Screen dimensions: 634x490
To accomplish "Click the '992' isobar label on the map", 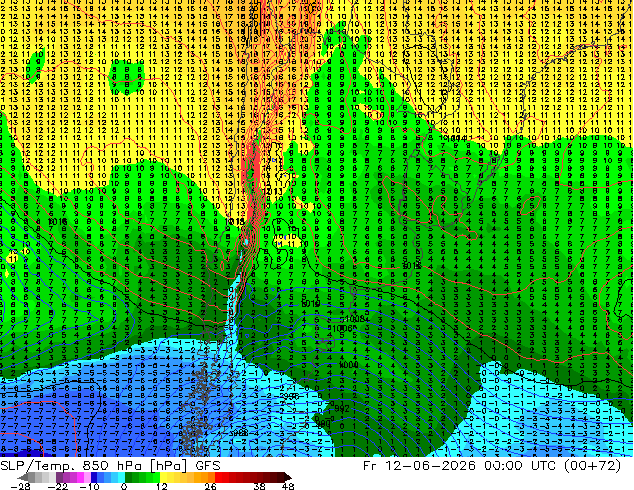I will [342, 409].
